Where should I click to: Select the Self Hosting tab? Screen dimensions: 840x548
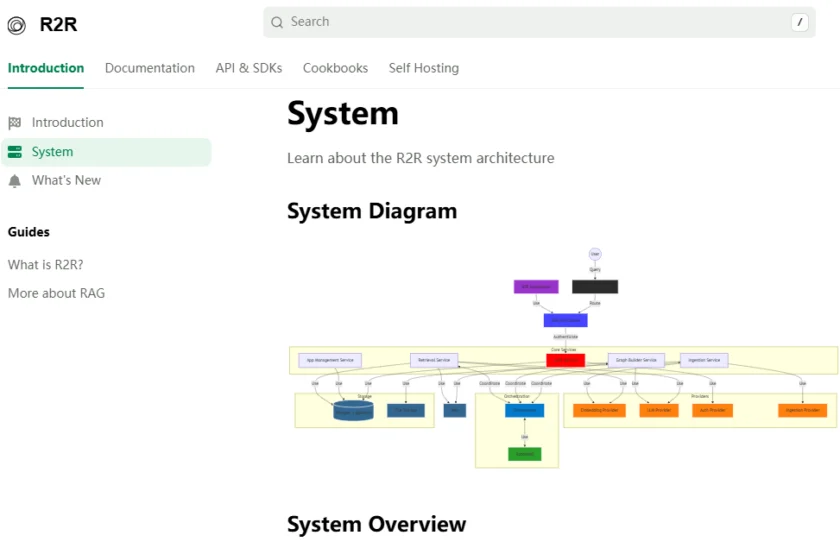[424, 68]
